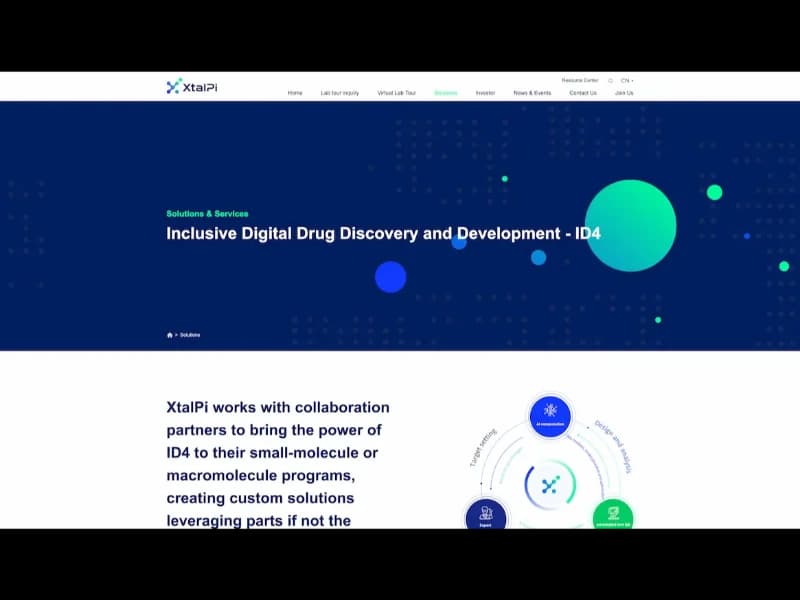Click the home icon in the breadcrumb
This screenshot has height=600, width=800.
pos(170,335)
